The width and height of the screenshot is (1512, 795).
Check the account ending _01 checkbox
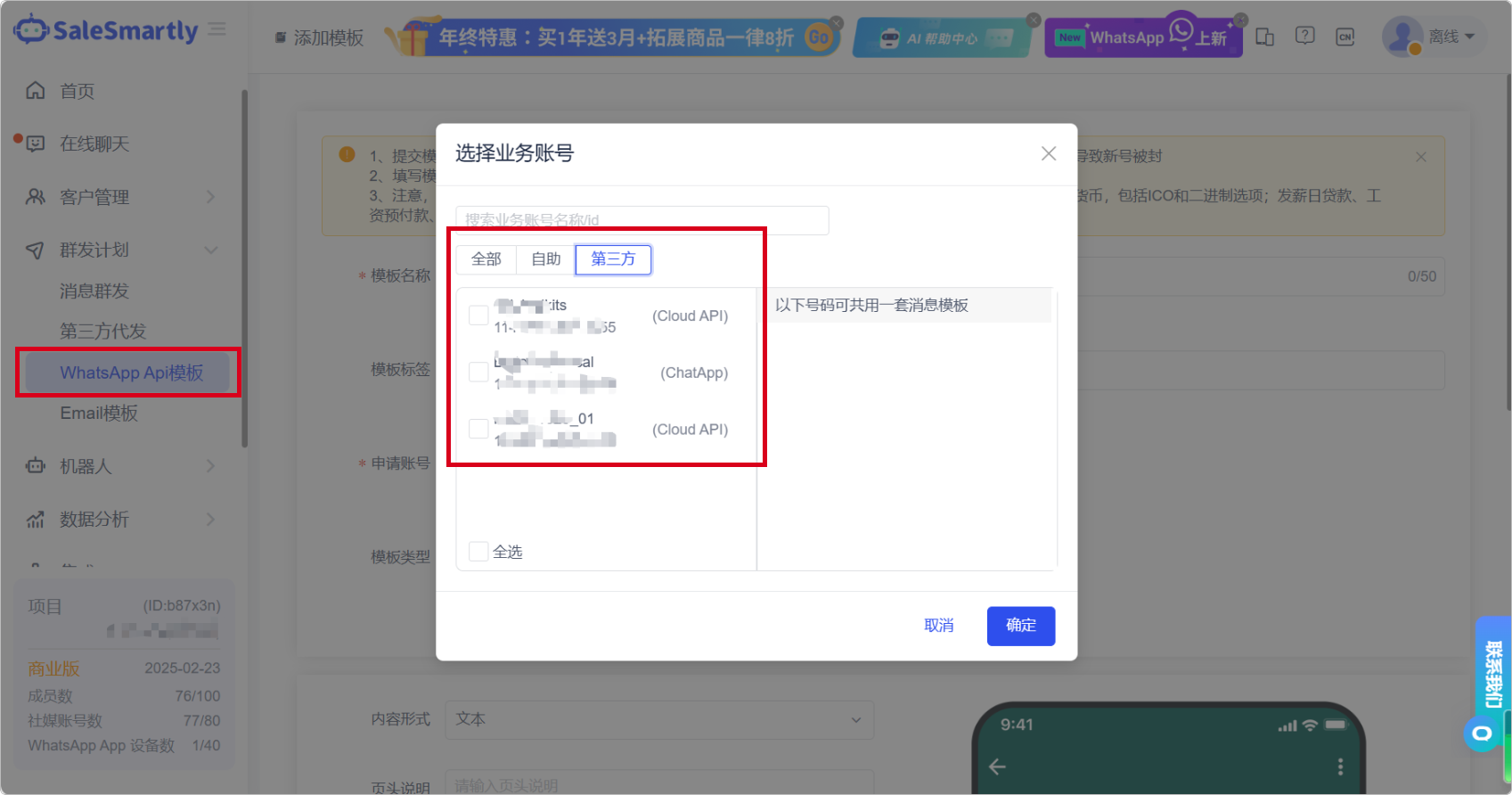click(478, 429)
